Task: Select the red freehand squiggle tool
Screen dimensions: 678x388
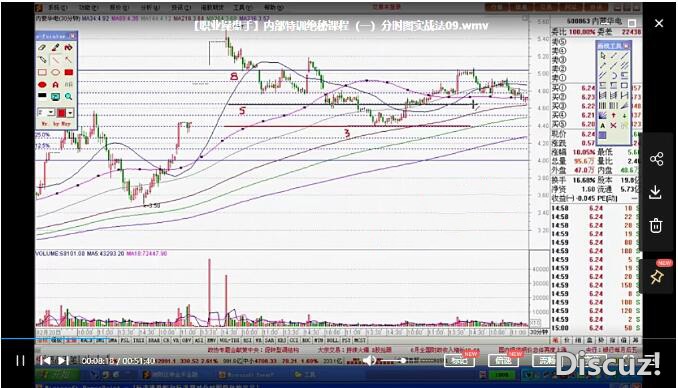Action: [x=68, y=47]
